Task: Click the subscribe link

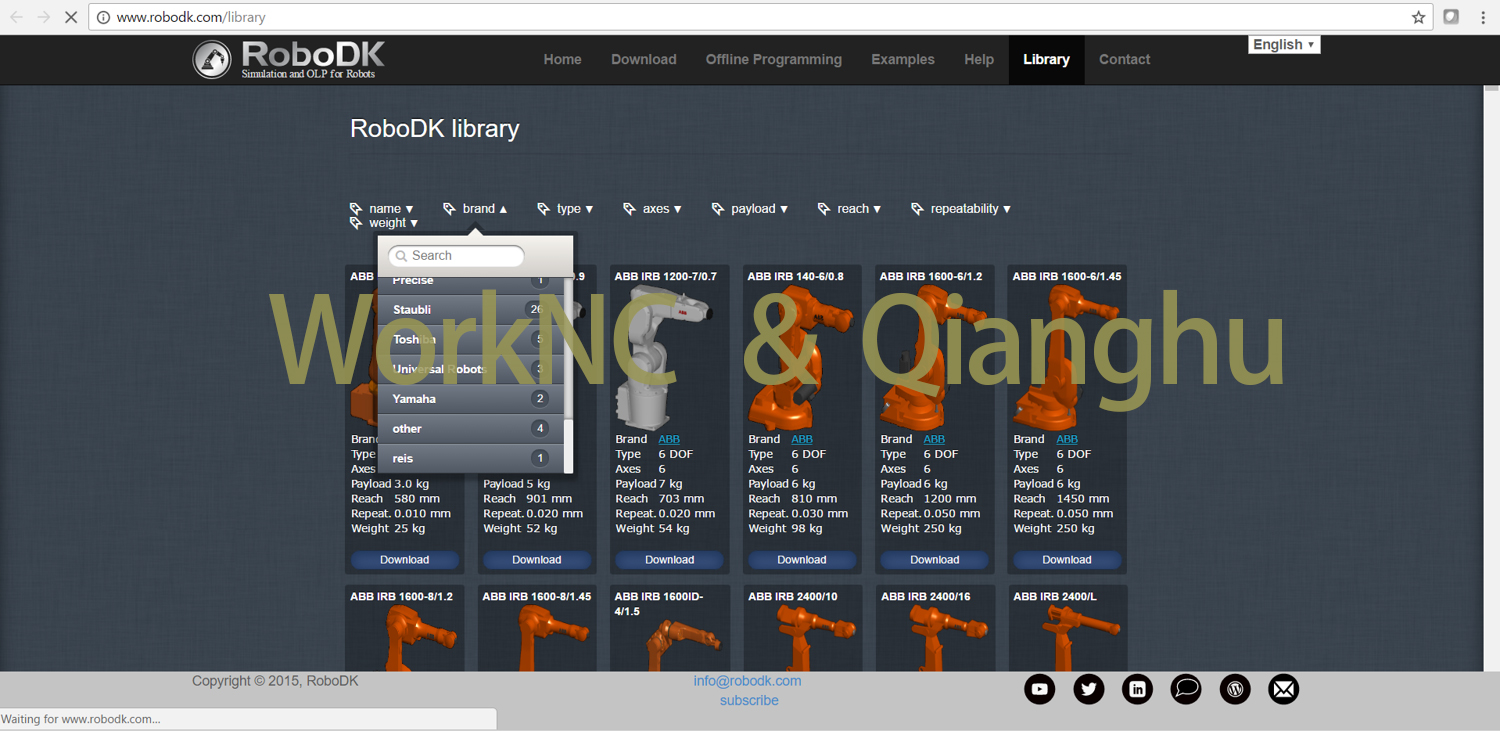Action: pos(749,700)
